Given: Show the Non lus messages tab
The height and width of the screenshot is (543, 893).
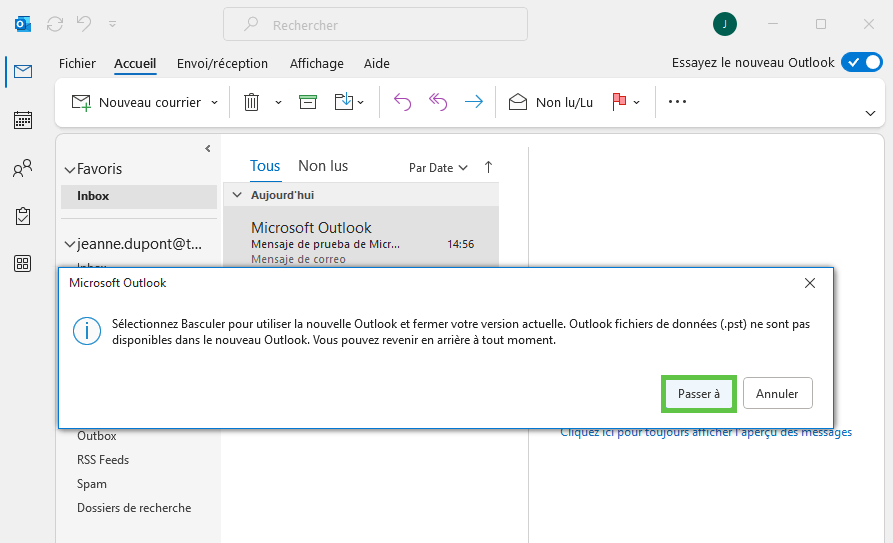Looking at the screenshot, I should coord(323,166).
